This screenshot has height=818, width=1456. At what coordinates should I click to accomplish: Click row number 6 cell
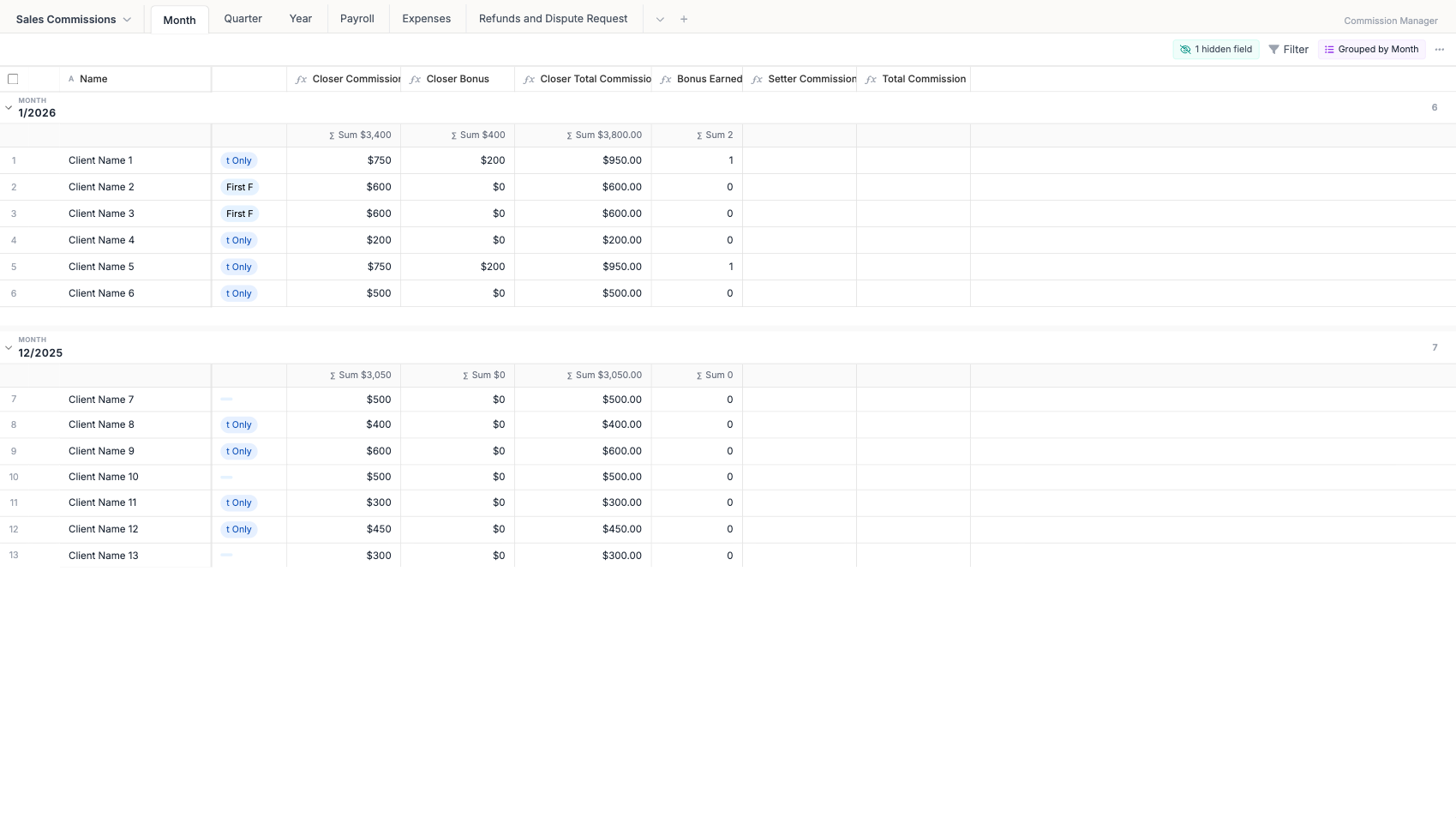[x=14, y=293]
